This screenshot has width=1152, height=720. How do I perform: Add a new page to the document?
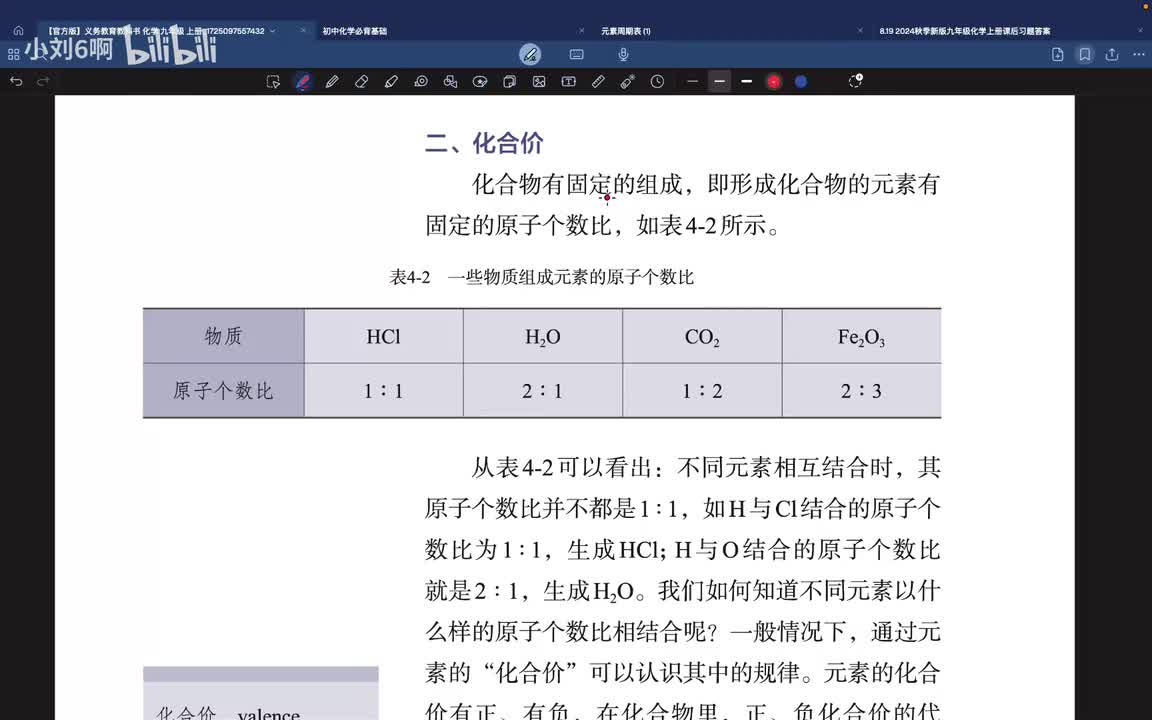click(1058, 54)
